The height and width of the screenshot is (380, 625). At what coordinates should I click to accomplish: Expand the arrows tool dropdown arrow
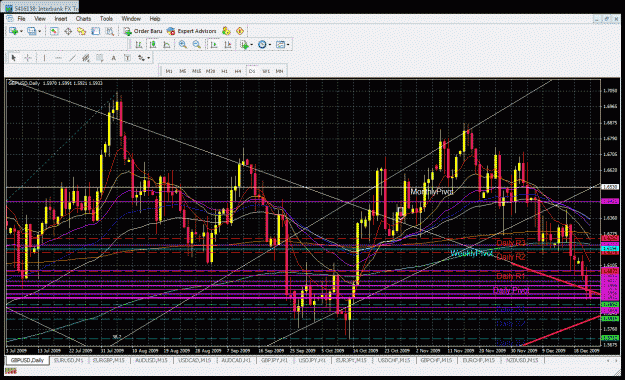coord(148,59)
